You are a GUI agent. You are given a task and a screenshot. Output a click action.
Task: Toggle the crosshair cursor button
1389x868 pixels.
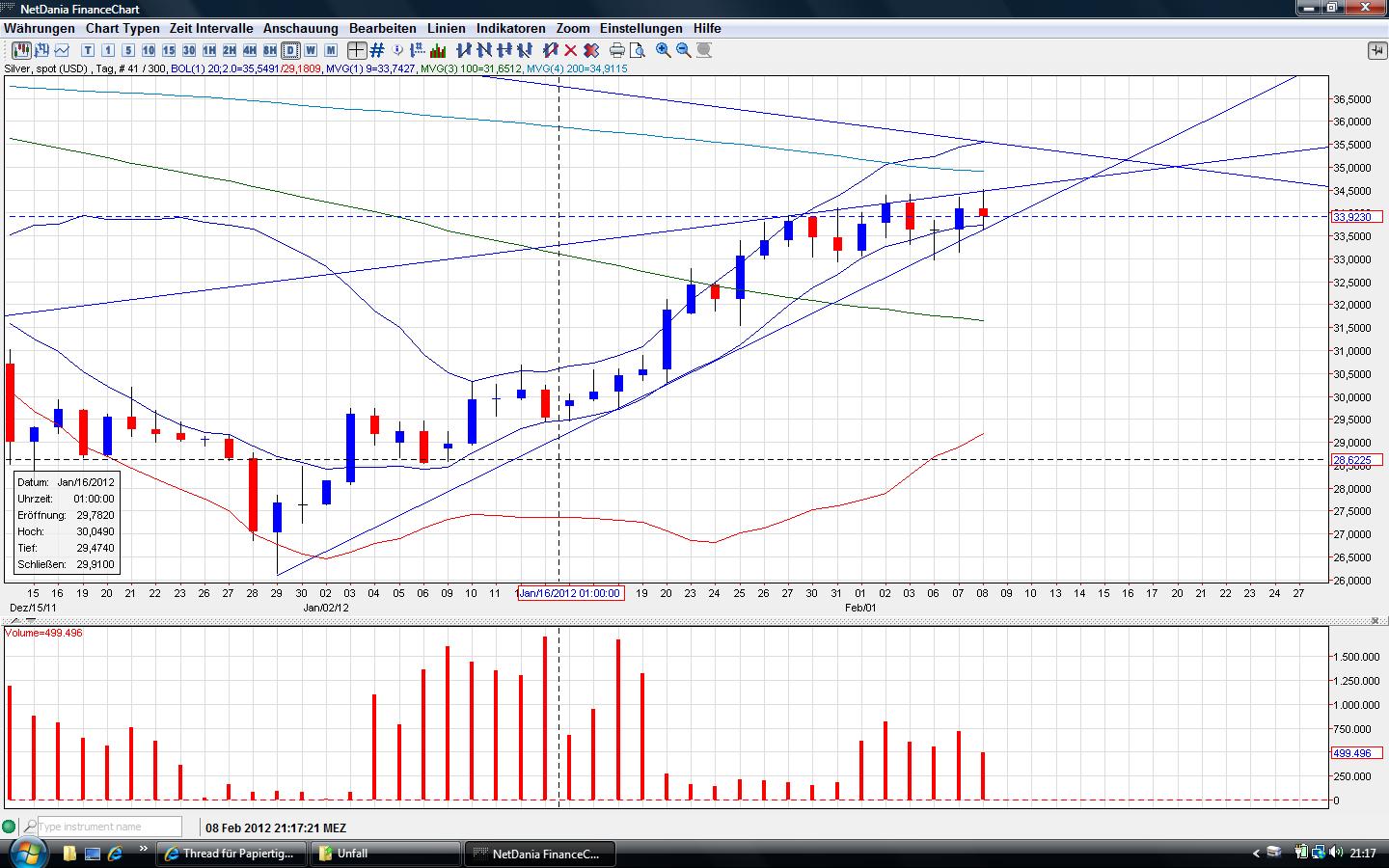[357, 50]
